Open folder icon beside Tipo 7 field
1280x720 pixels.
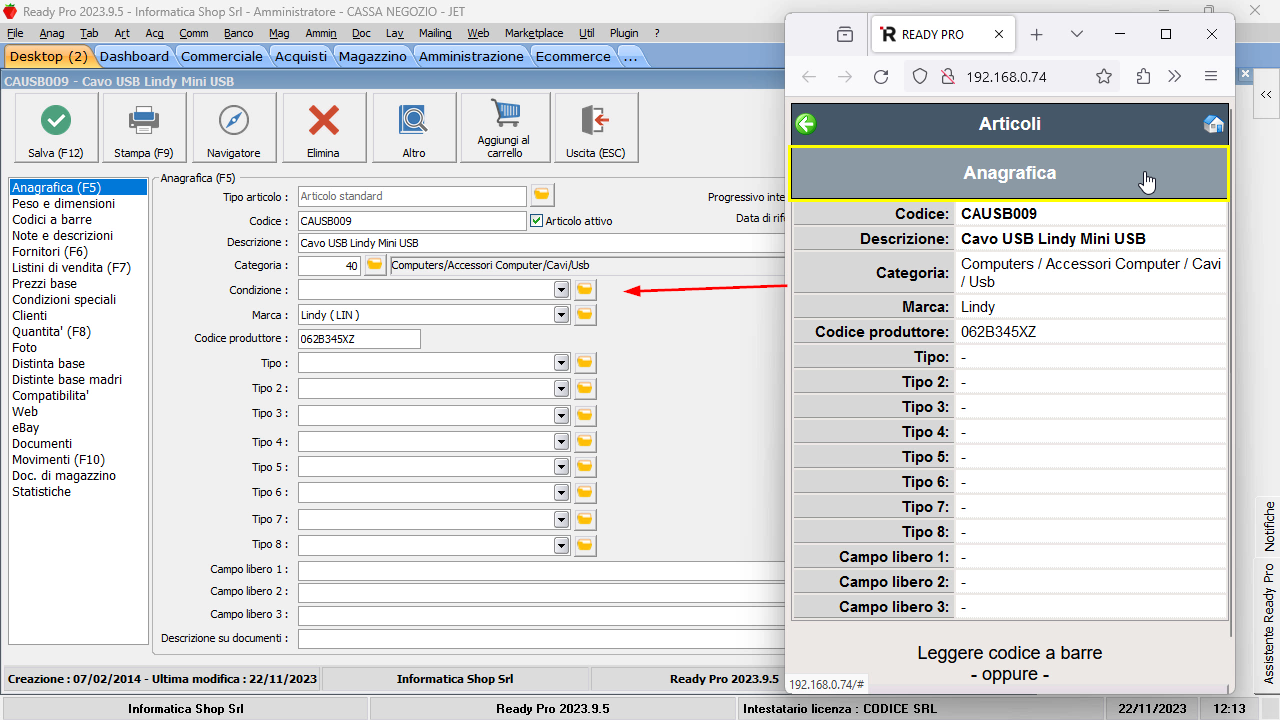pyautogui.click(x=585, y=520)
